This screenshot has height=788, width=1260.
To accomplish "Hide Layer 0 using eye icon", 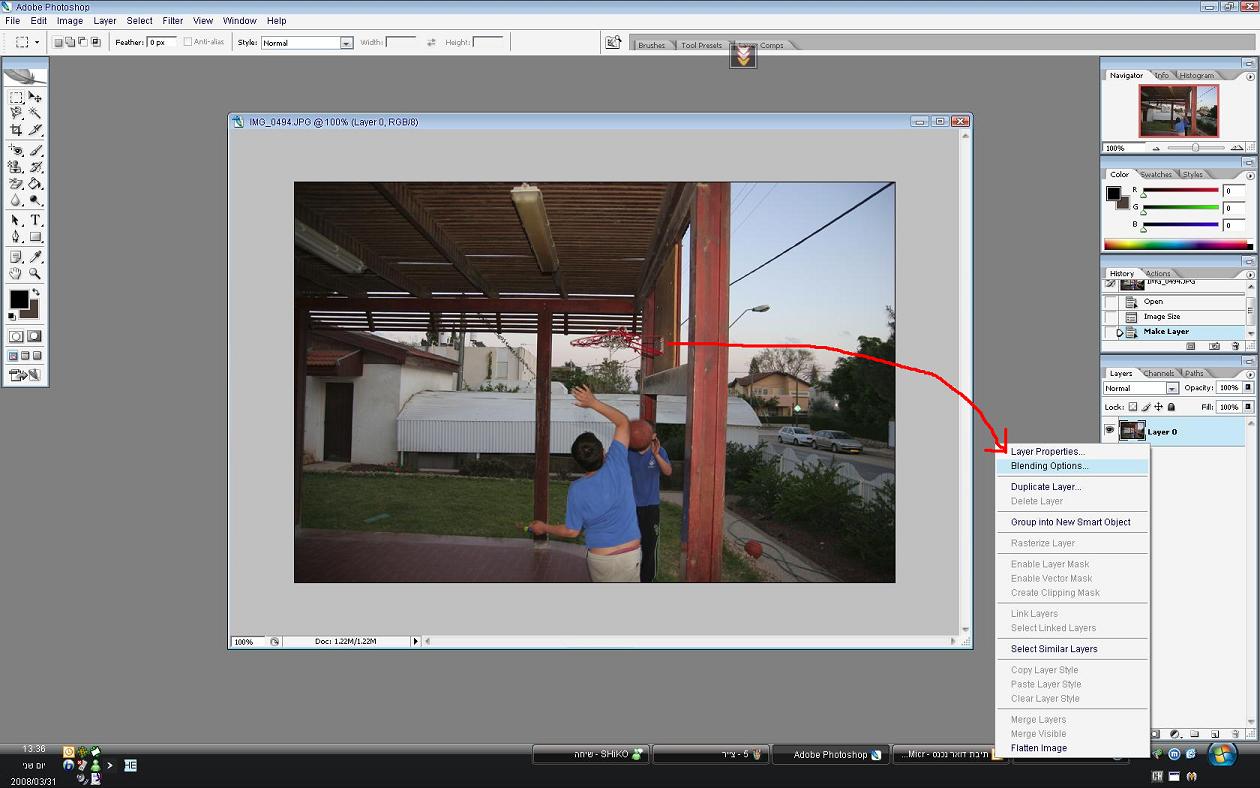I will 1109,431.
